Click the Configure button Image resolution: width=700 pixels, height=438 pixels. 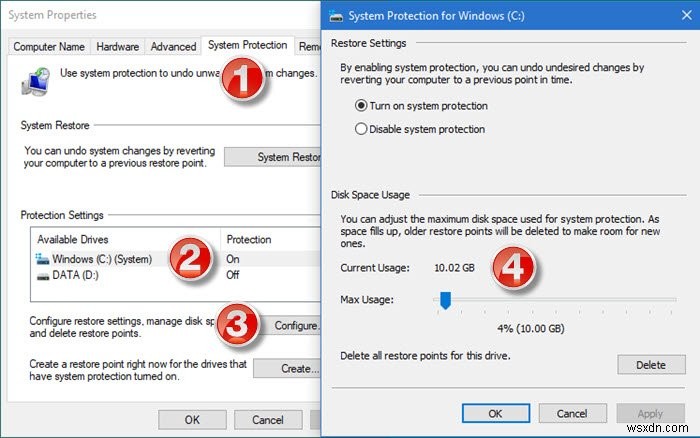(295, 326)
